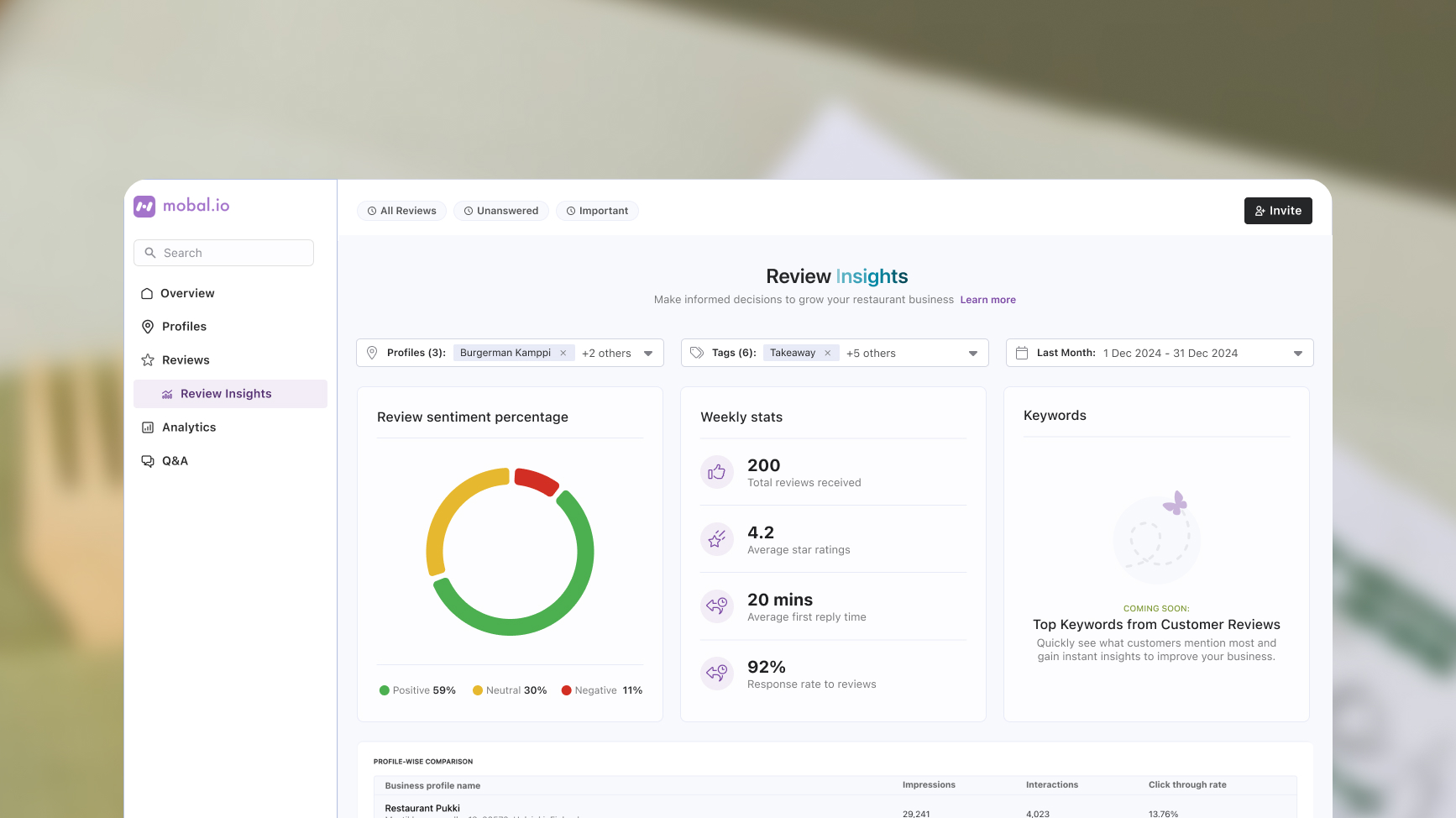Click the clock icon in All Reviews chip

click(372, 211)
